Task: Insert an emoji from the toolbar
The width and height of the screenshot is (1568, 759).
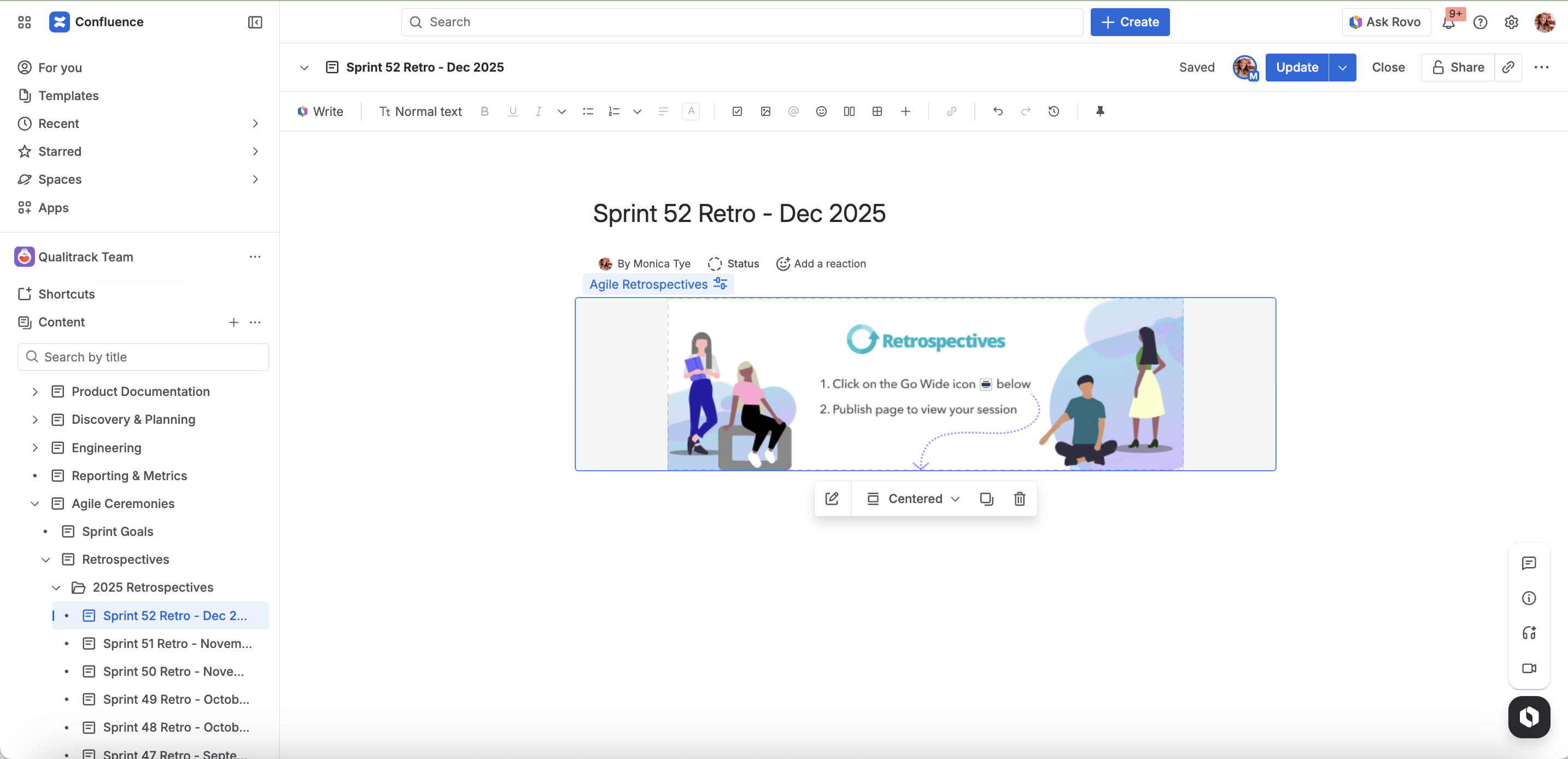Action: click(x=821, y=112)
